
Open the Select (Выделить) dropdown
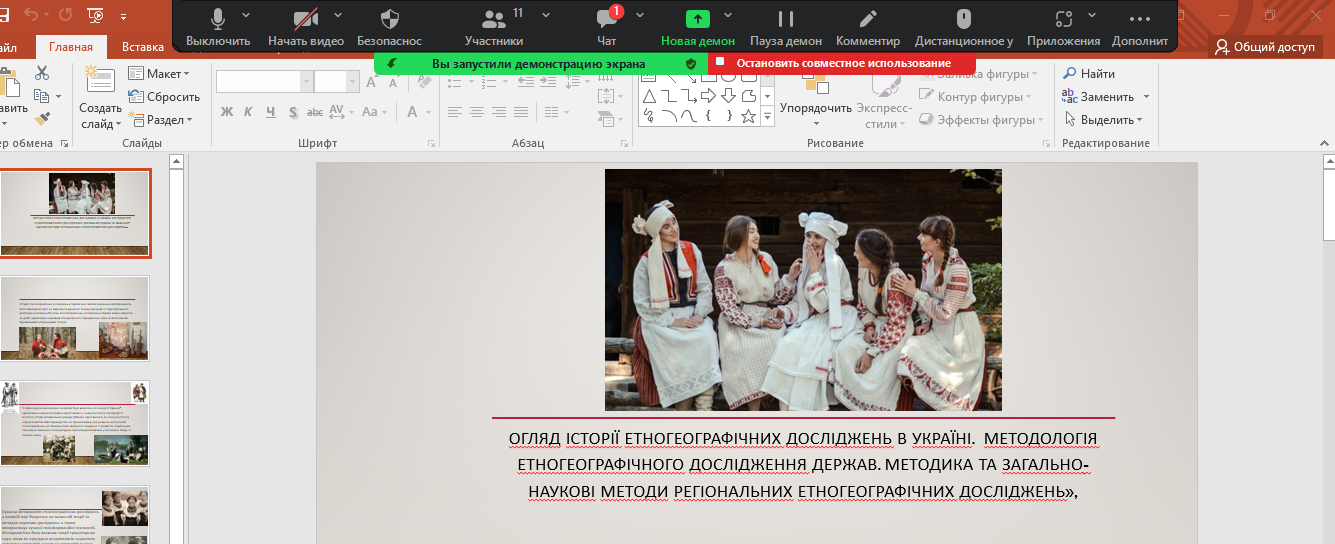[1105, 120]
